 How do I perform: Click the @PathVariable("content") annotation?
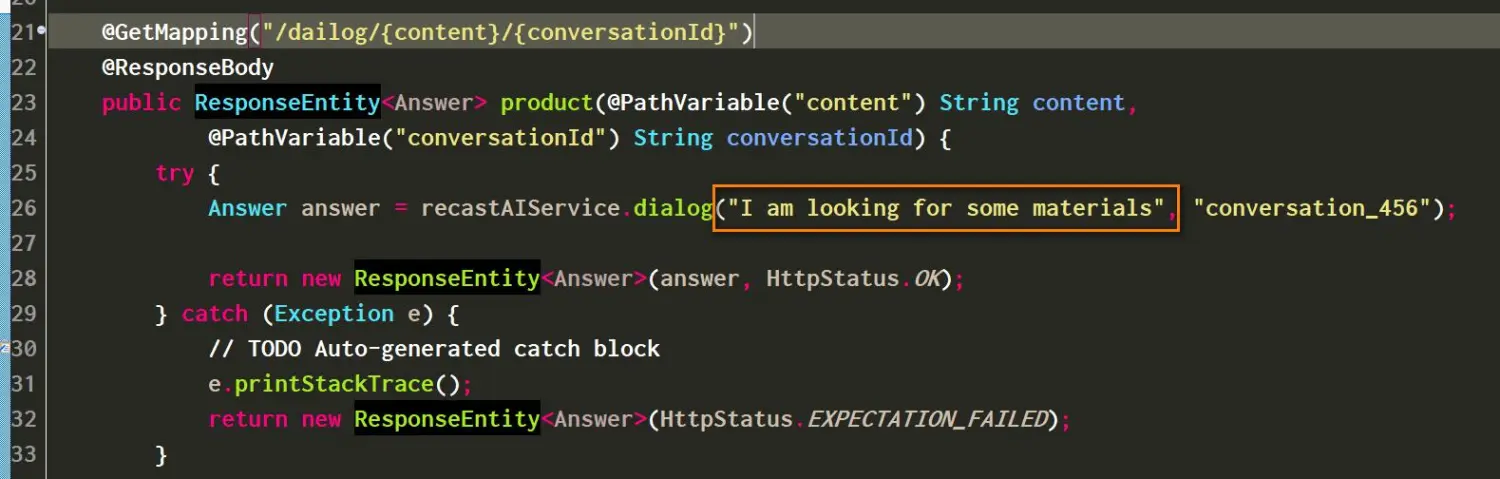pyautogui.click(x=767, y=103)
